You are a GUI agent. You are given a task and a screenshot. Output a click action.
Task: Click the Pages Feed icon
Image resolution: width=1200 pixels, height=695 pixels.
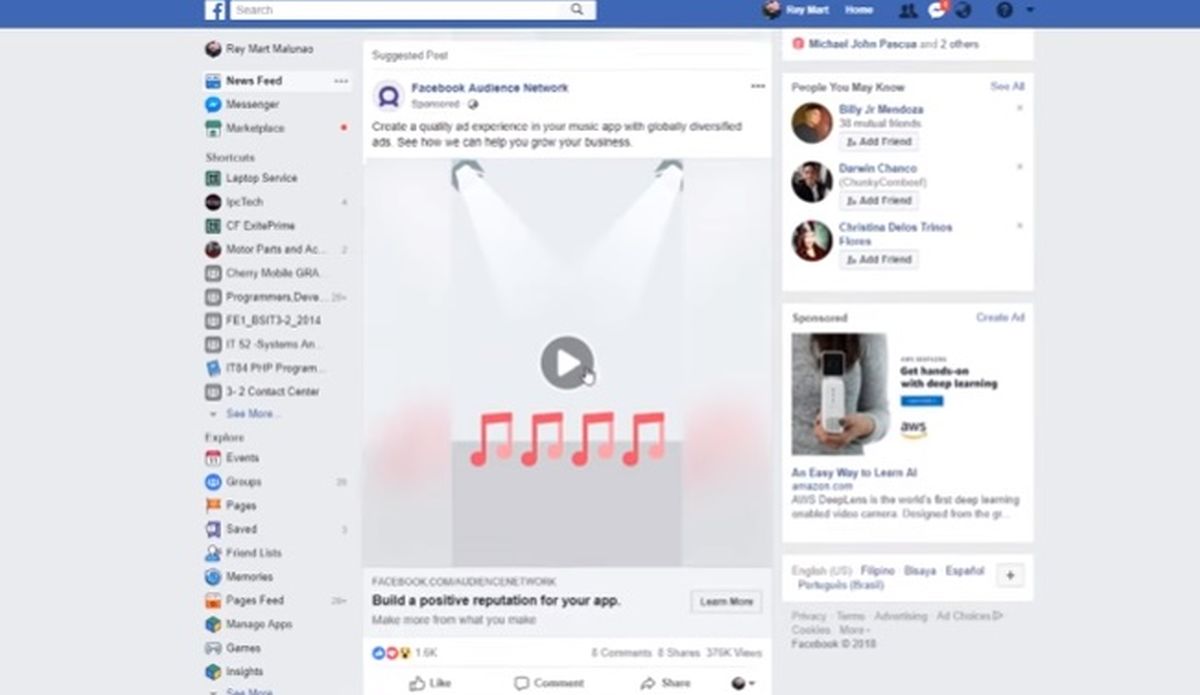click(x=213, y=601)
